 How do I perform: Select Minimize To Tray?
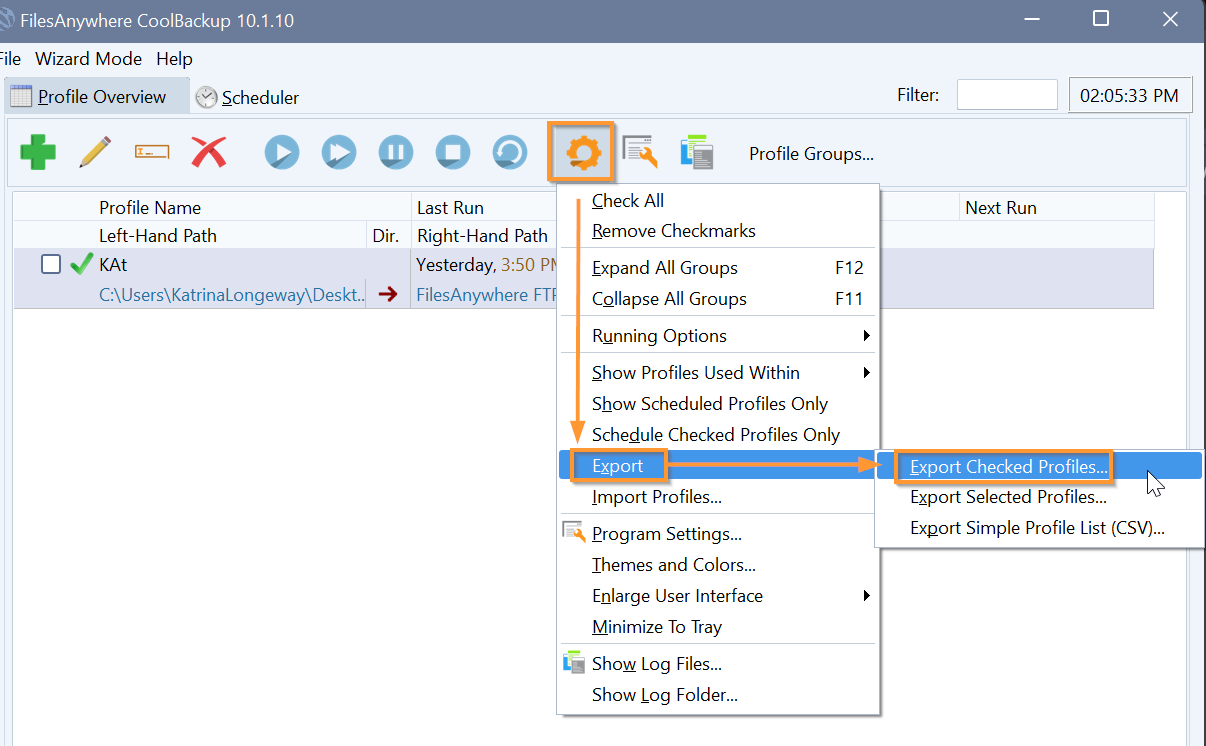(x=717, y=627)
